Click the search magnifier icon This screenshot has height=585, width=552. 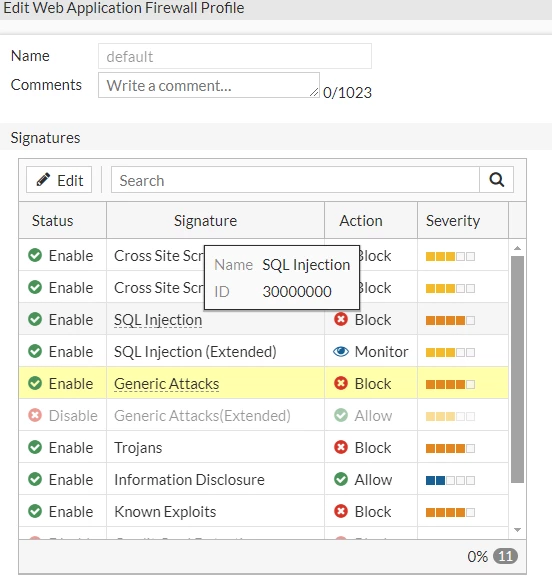(496, 180)
